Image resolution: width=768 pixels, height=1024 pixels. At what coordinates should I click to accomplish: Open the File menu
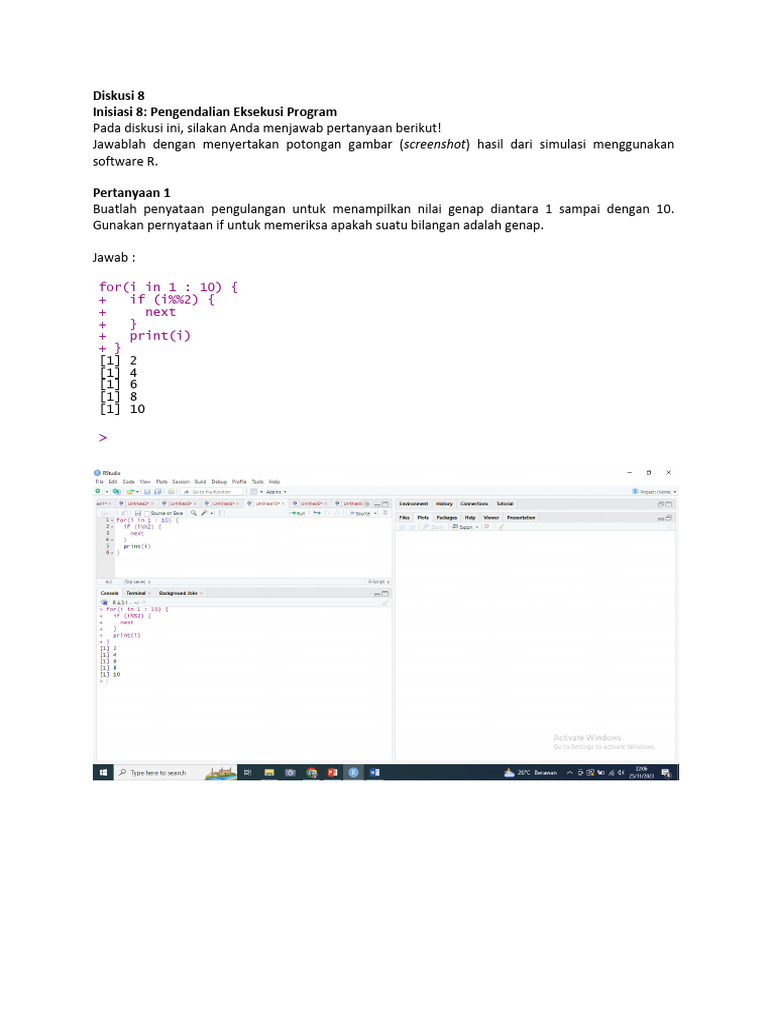[99, 481]
